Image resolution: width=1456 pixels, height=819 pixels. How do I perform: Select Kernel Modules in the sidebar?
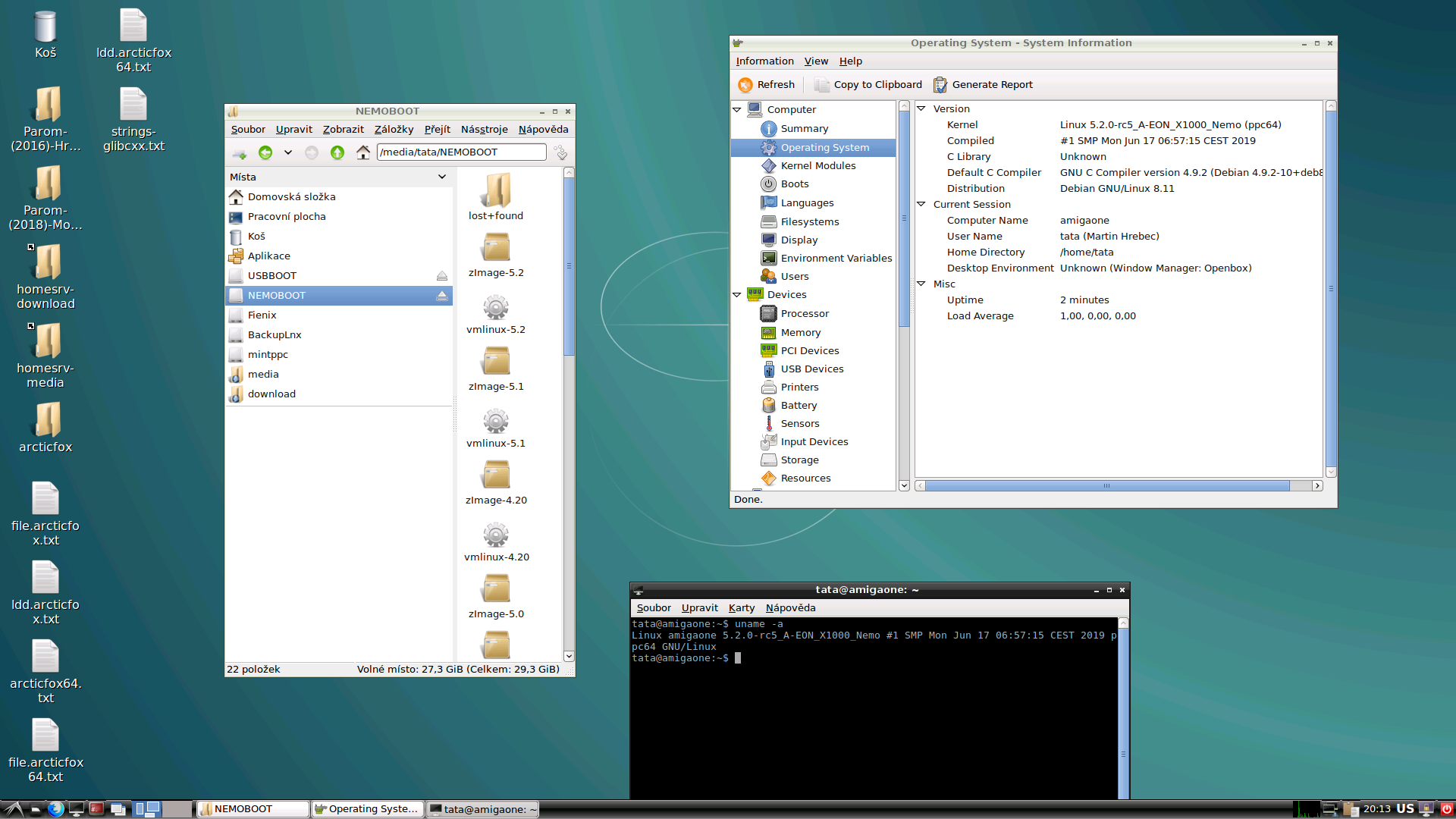[817, 165]
